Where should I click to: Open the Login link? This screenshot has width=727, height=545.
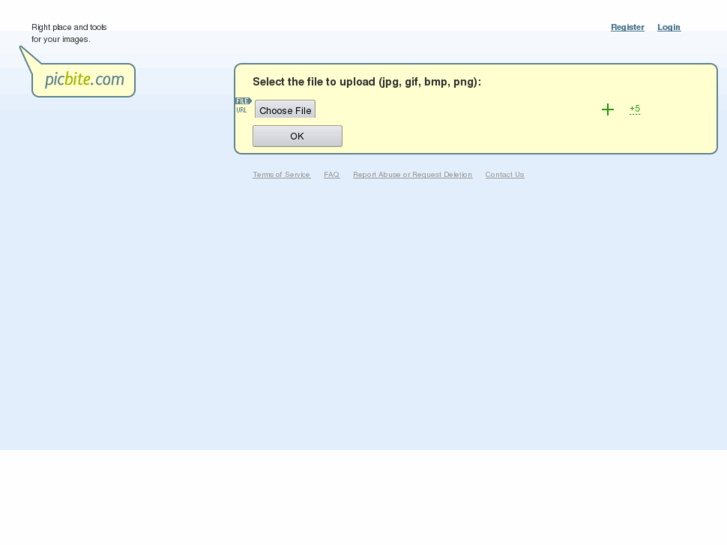[669, 27]
